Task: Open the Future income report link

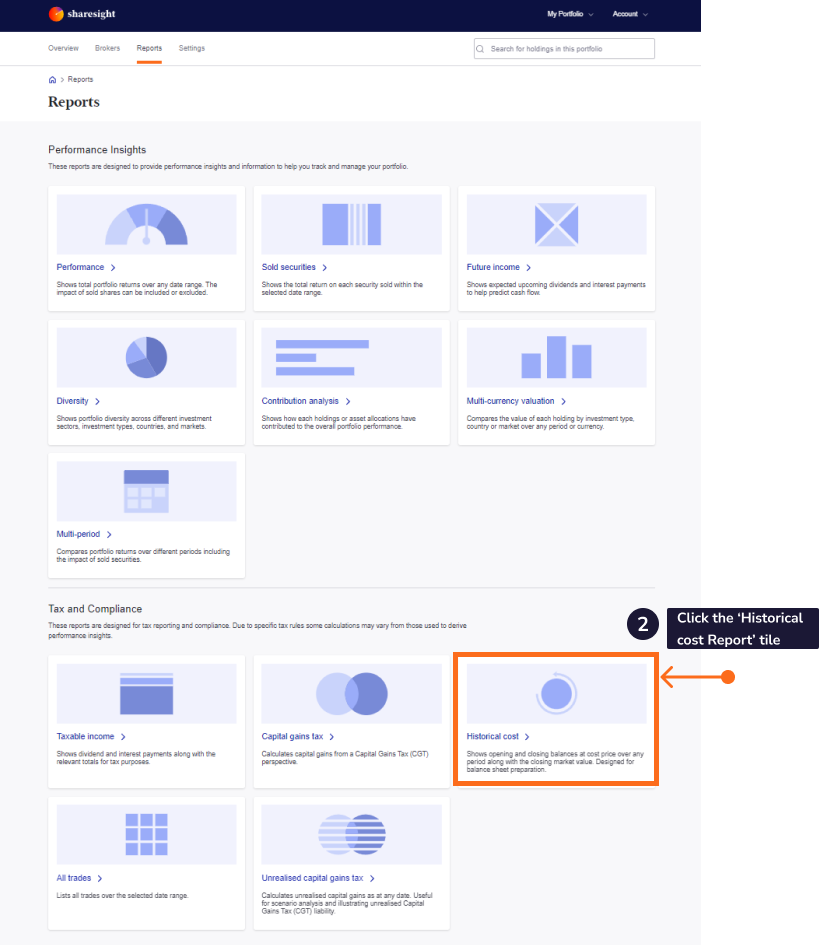Action: [x=493, y=267]
